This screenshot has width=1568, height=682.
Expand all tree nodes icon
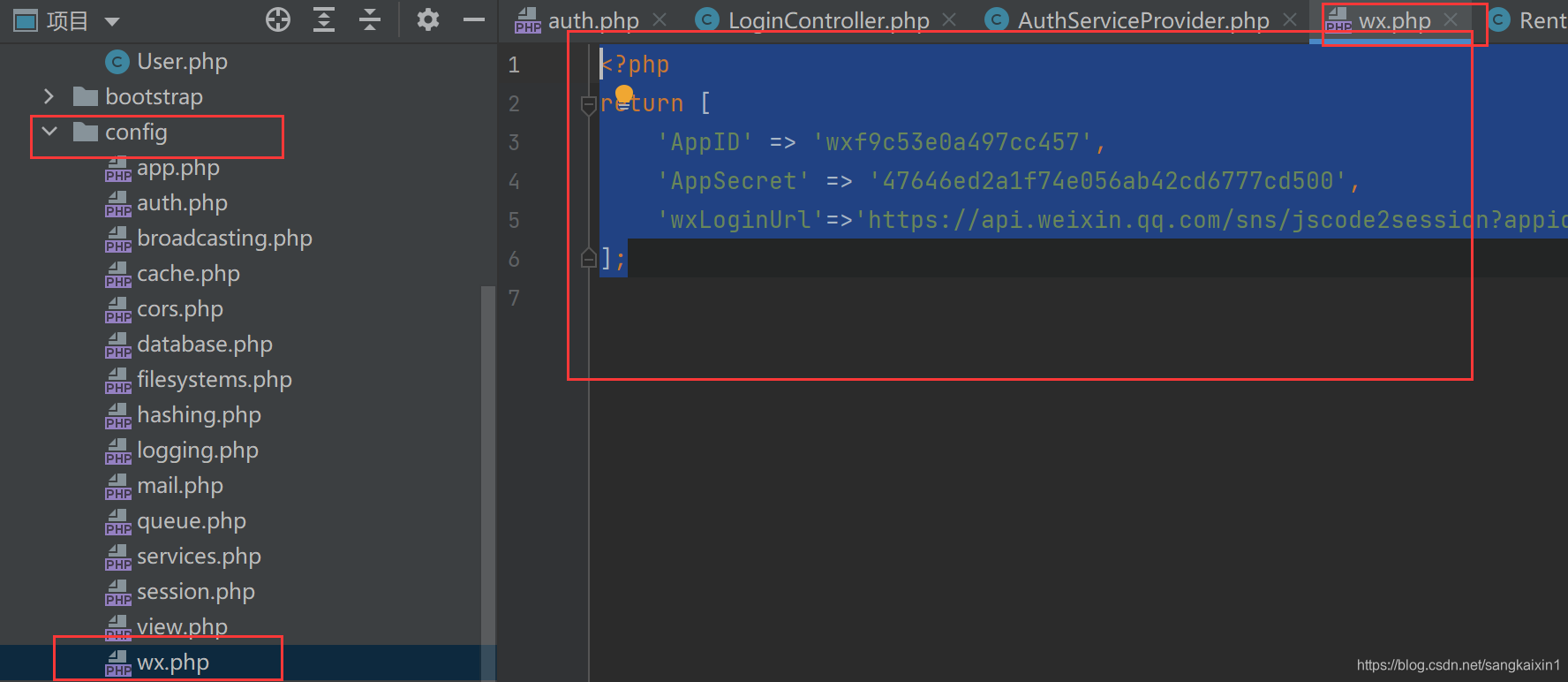click(324, 19)
